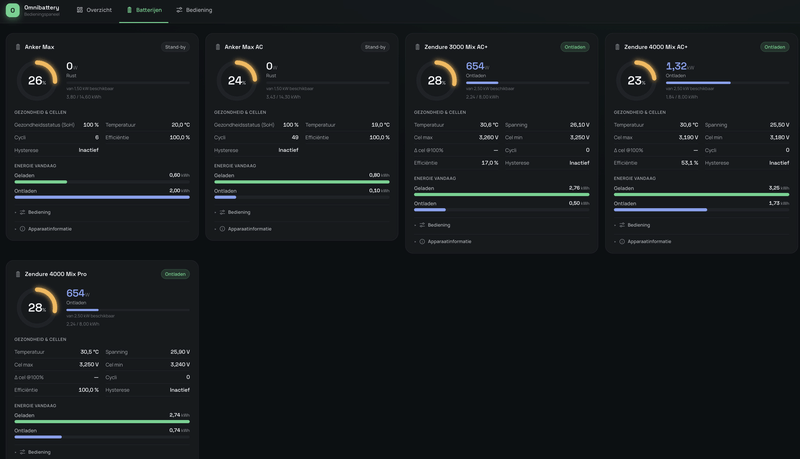Click the 26,10 V Spanning value
The height and width of the screenshot is (459, 800).
[x=580, y=125]
